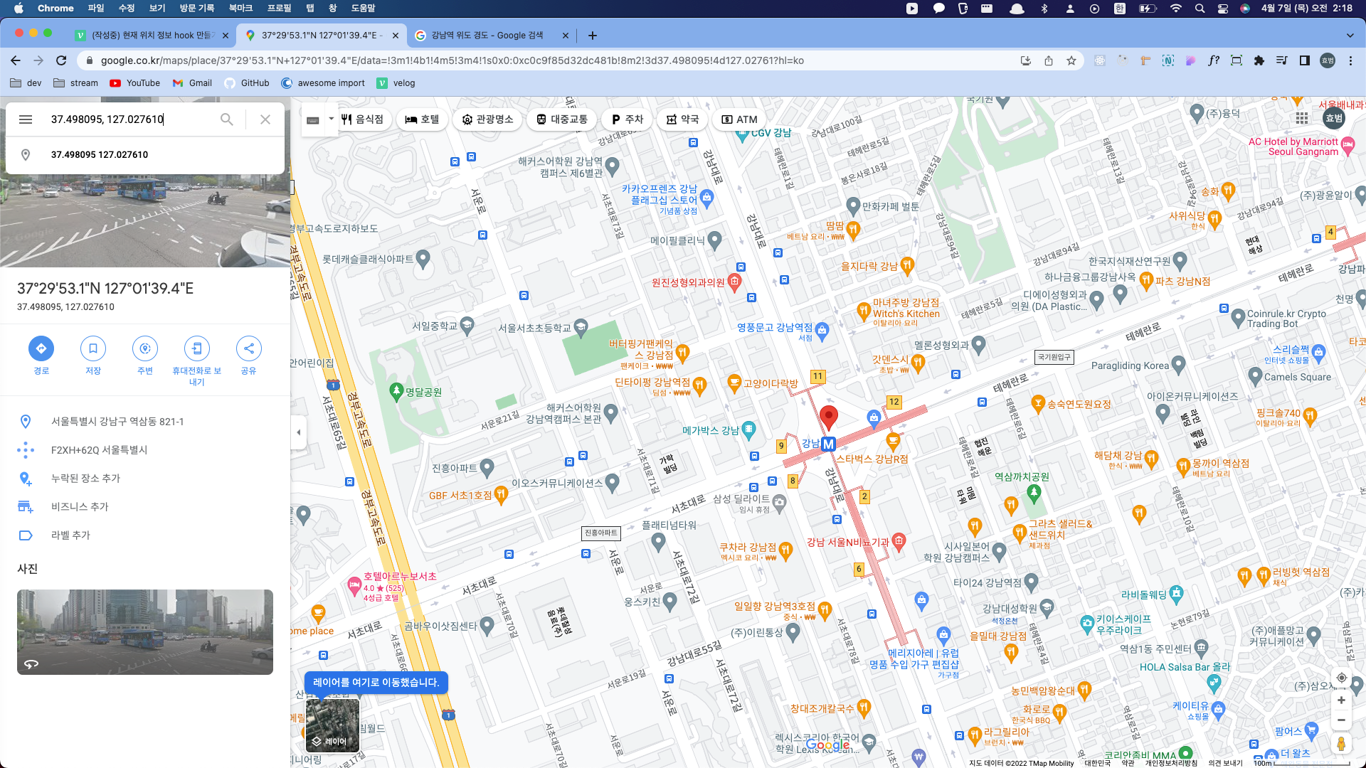Open keyboard input tools dropdown arrow

click(x=331, y=119)
